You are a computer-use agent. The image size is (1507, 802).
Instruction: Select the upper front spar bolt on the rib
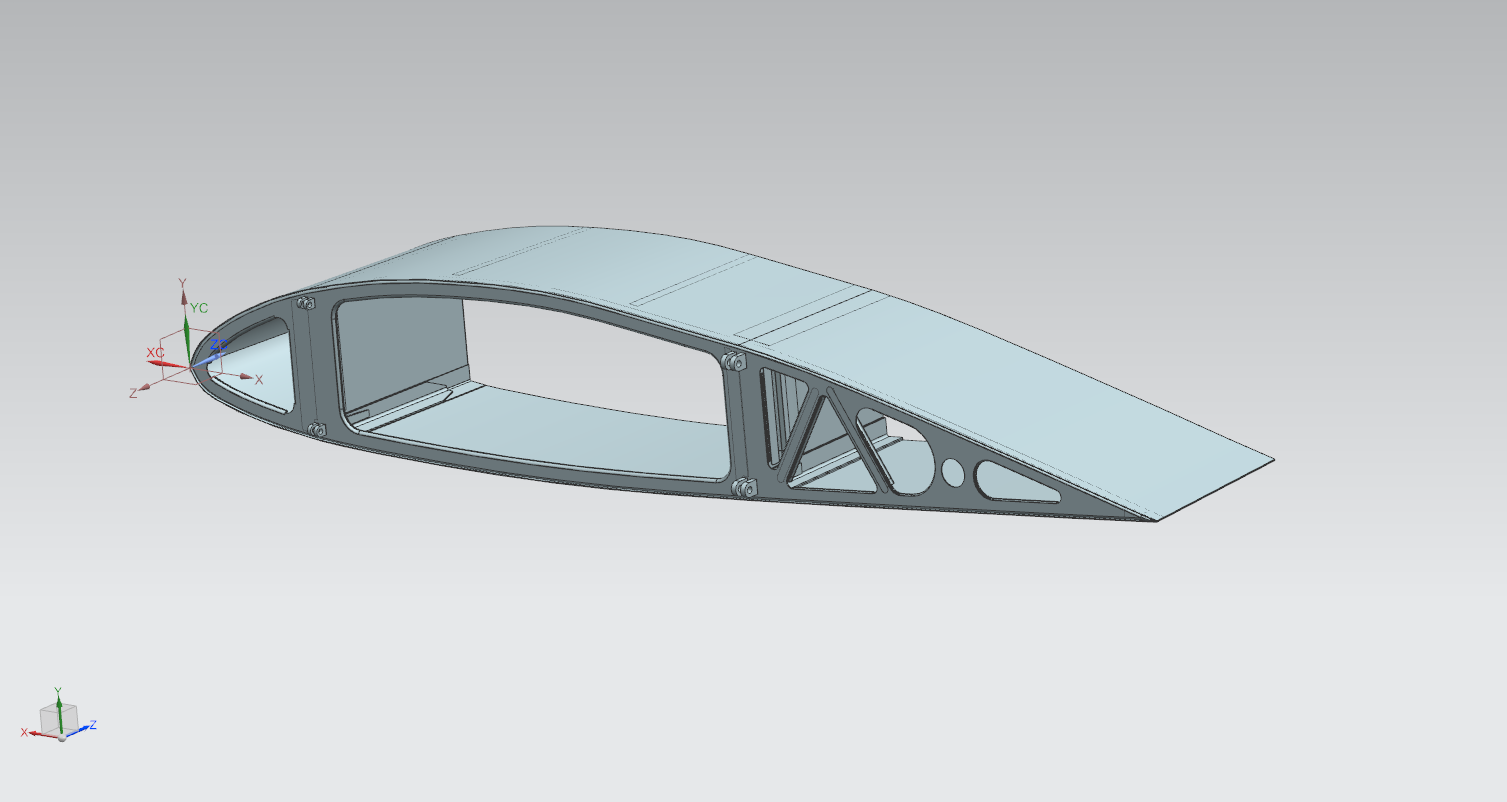click(x=306, y=303)
